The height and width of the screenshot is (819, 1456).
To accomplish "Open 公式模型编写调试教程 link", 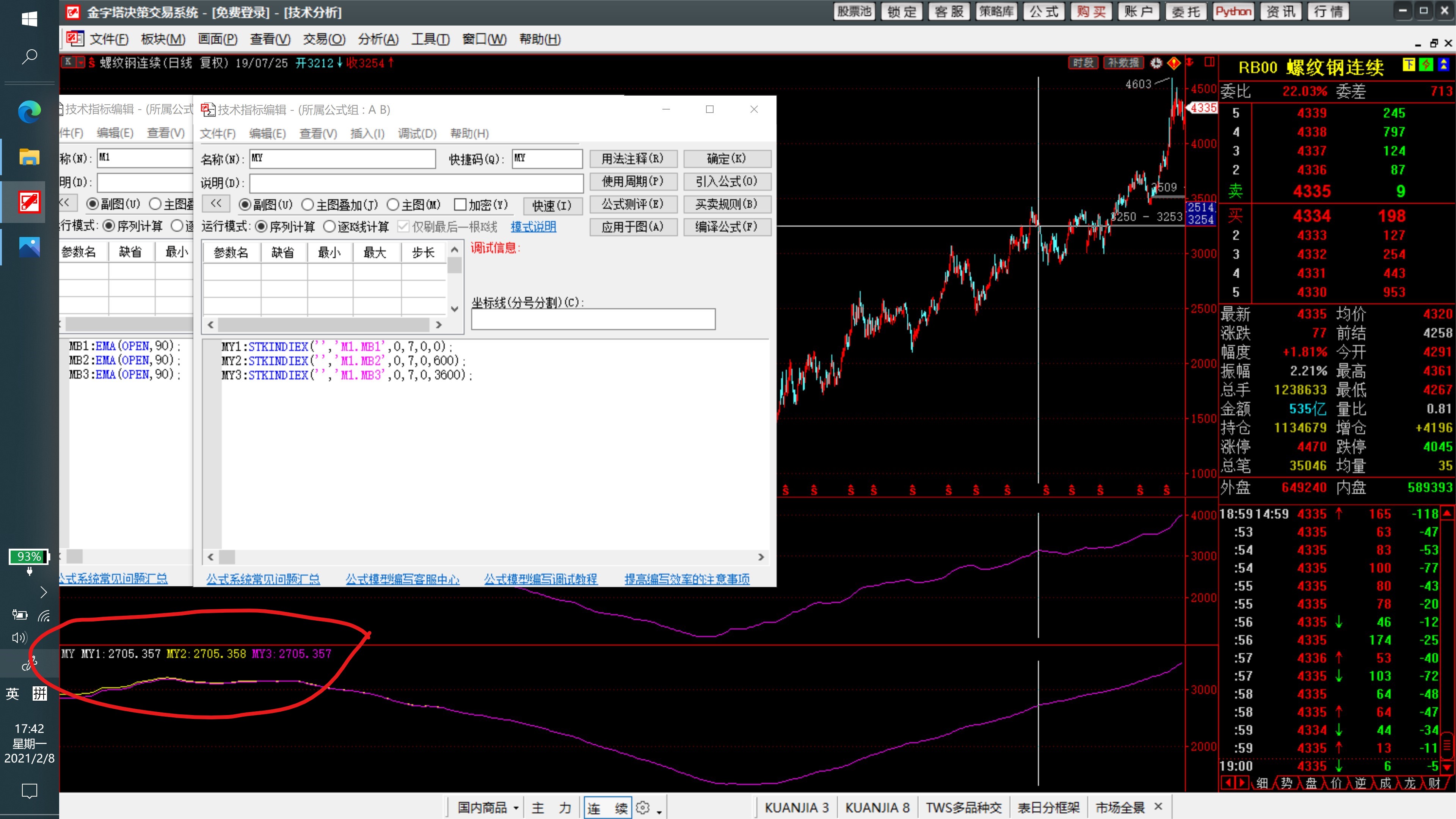I will click(540, 579).
